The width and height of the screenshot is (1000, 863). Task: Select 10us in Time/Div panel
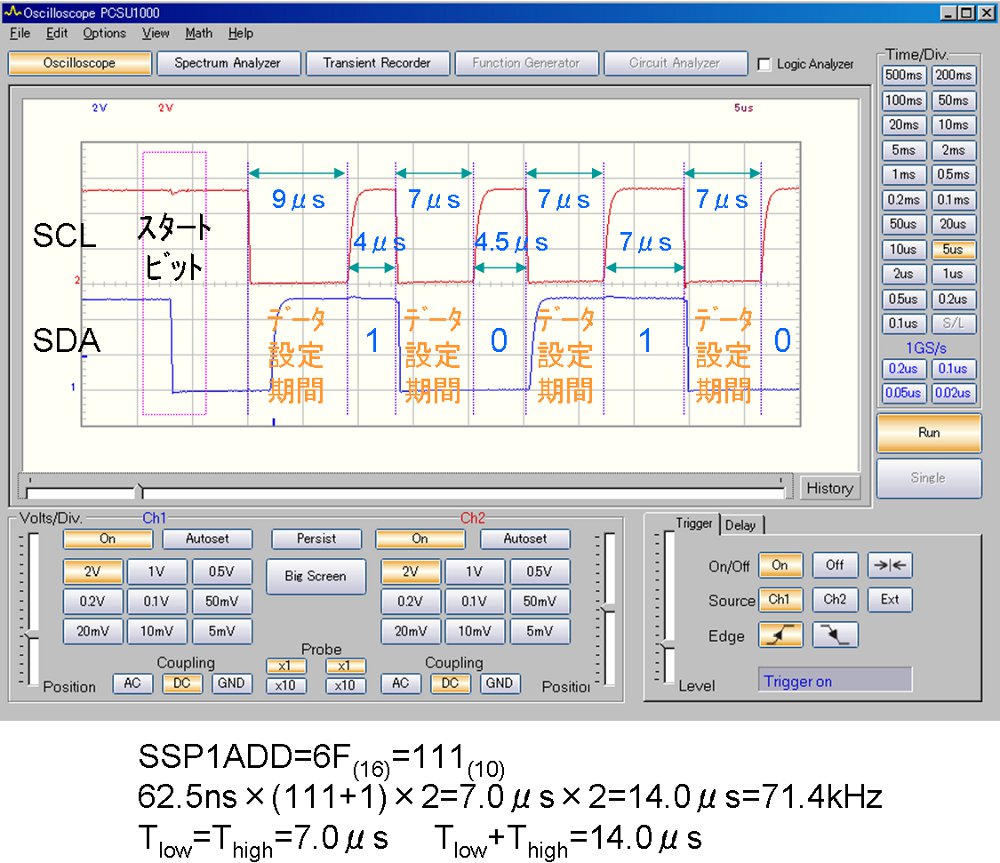tap(903, 249)
